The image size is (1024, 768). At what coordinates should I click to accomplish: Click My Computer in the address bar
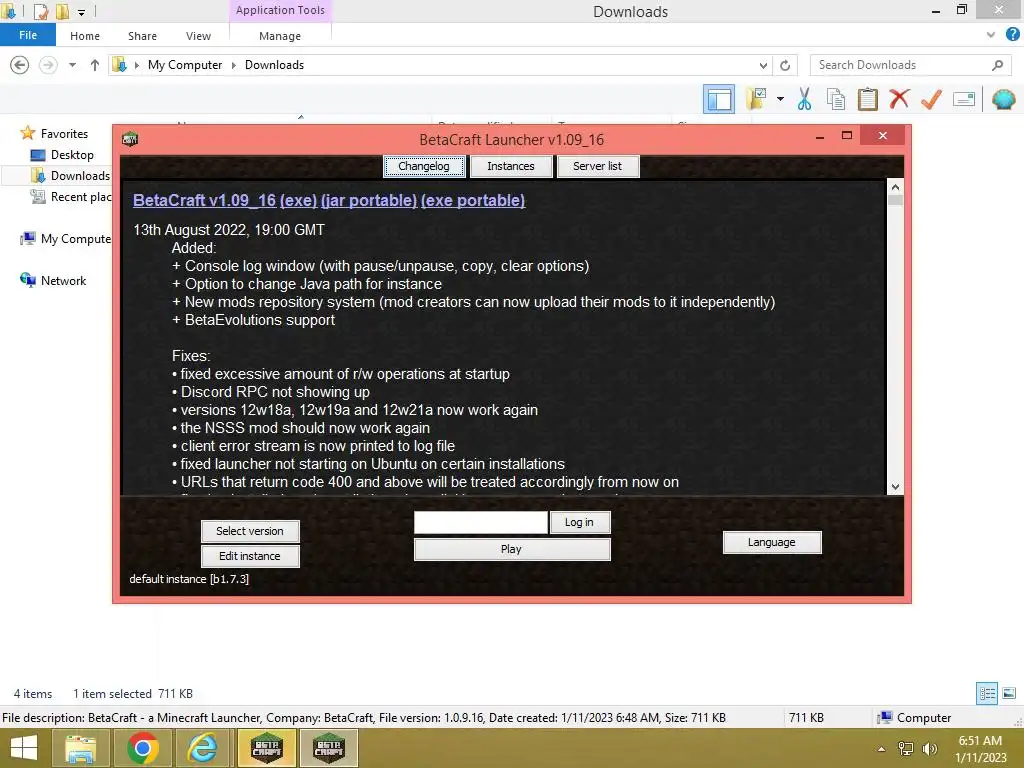point(185,65)
